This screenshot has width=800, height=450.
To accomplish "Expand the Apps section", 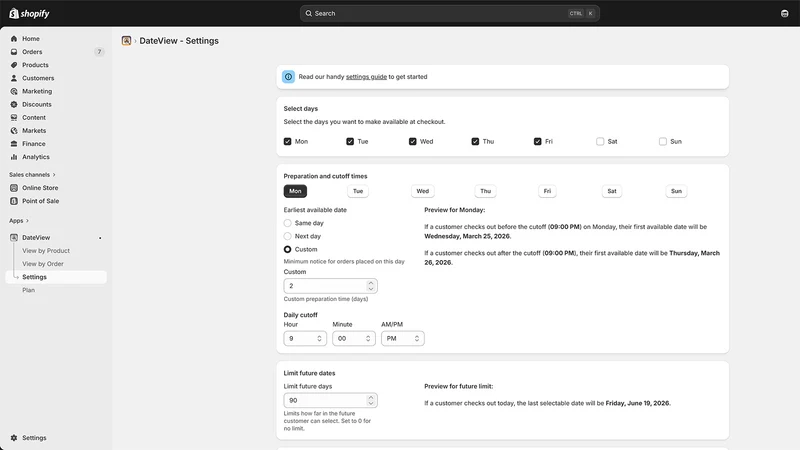I will coord(19,220).
